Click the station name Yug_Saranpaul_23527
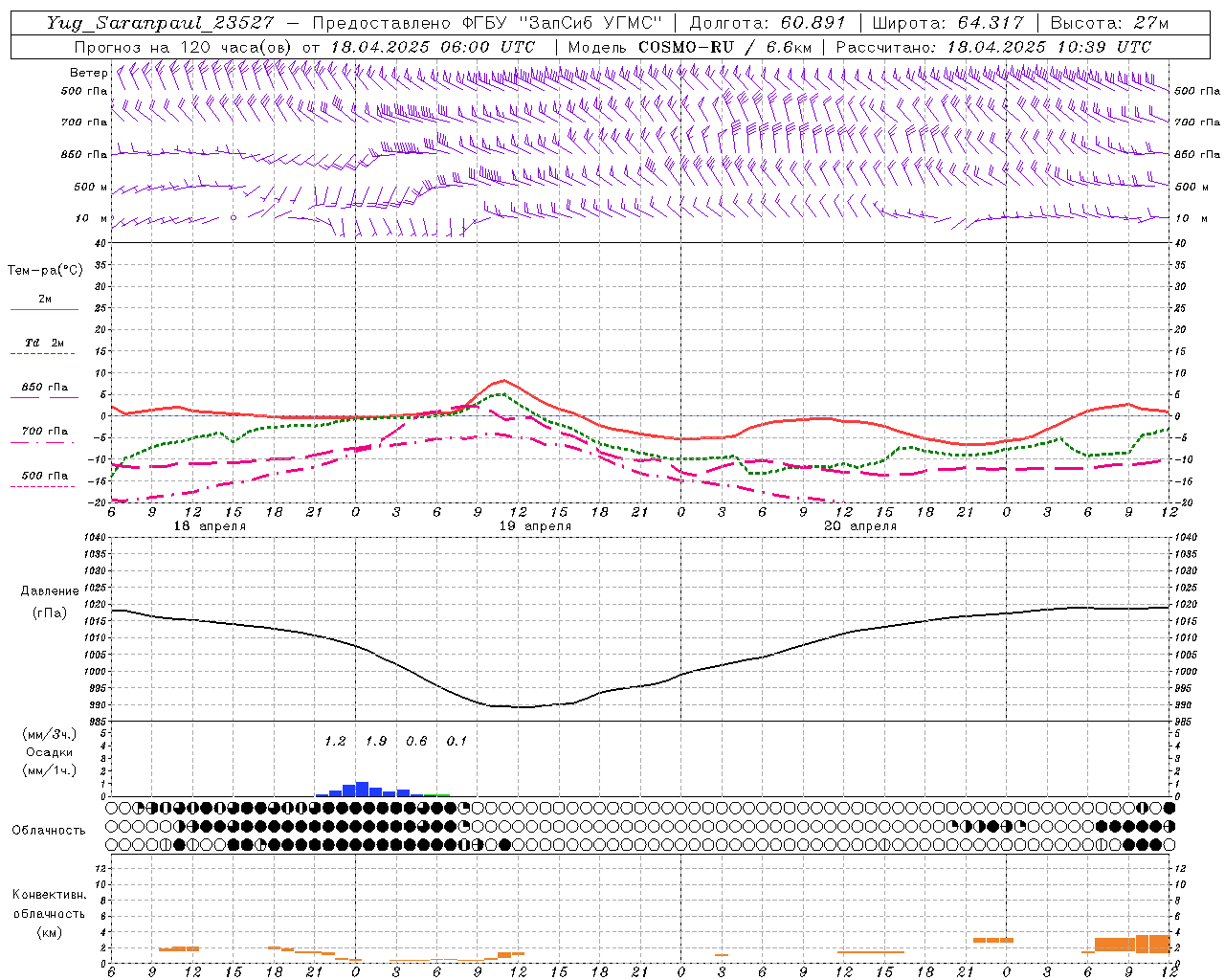 160,23
